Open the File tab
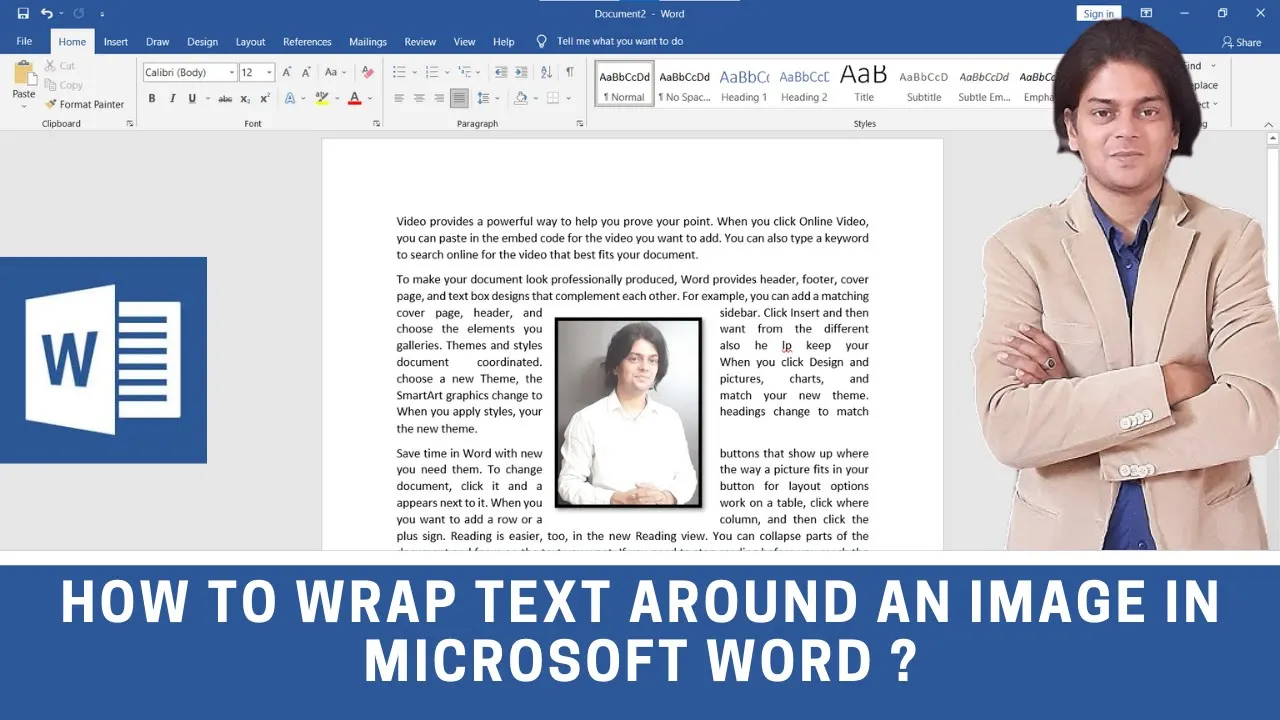 pos(24,41)
